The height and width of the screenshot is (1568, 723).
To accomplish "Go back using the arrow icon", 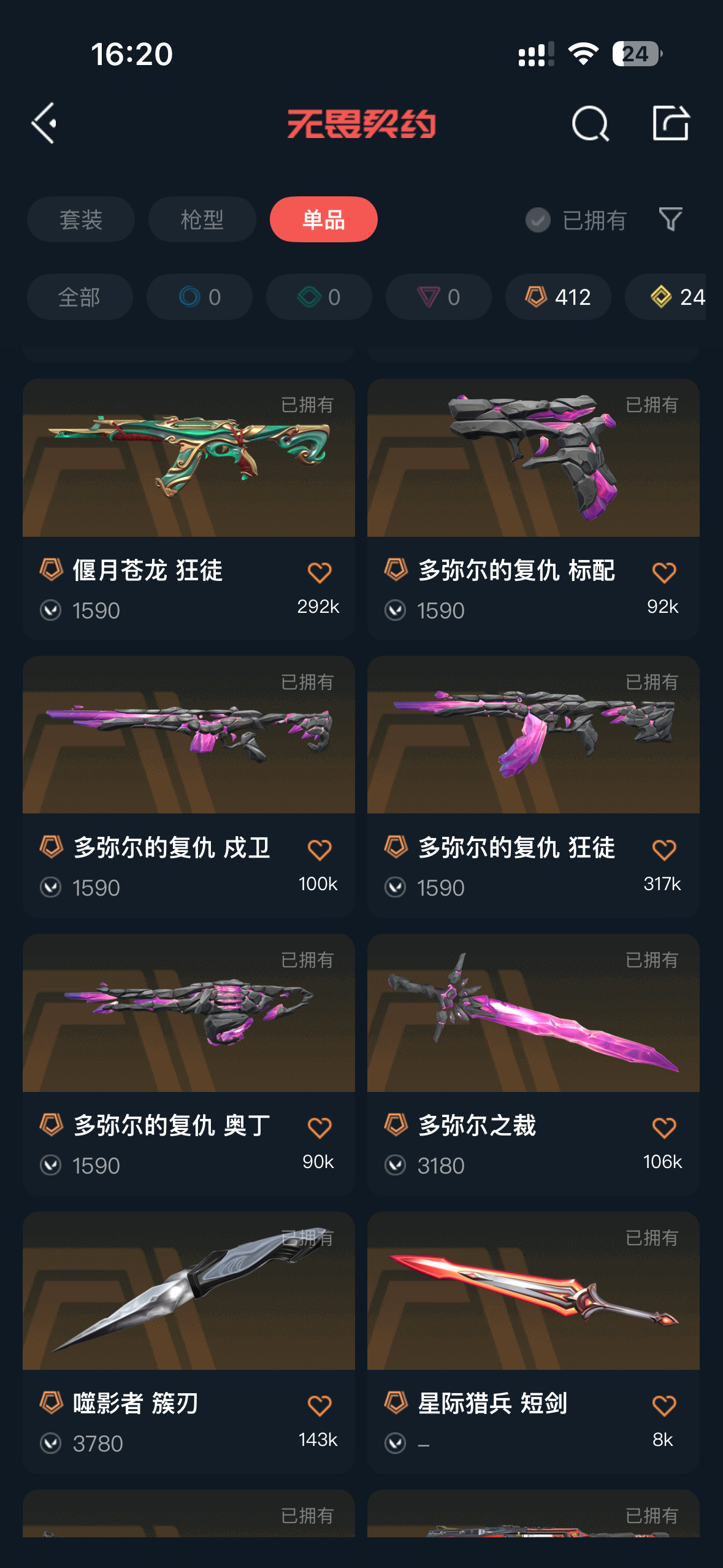I will point(44,123).
